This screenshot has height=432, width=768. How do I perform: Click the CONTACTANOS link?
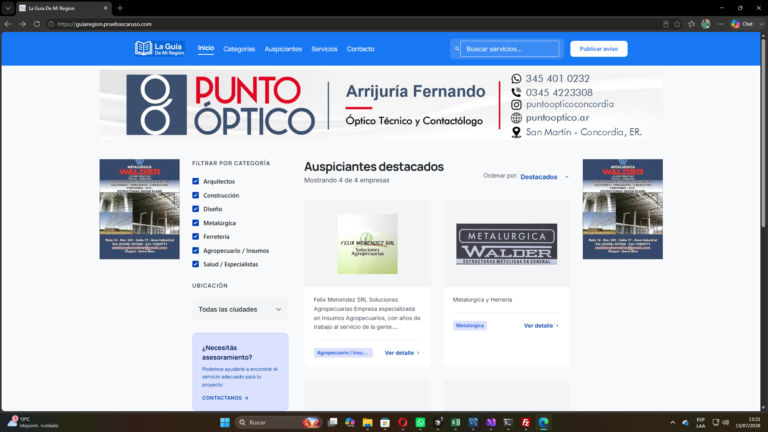click(225, 398)
